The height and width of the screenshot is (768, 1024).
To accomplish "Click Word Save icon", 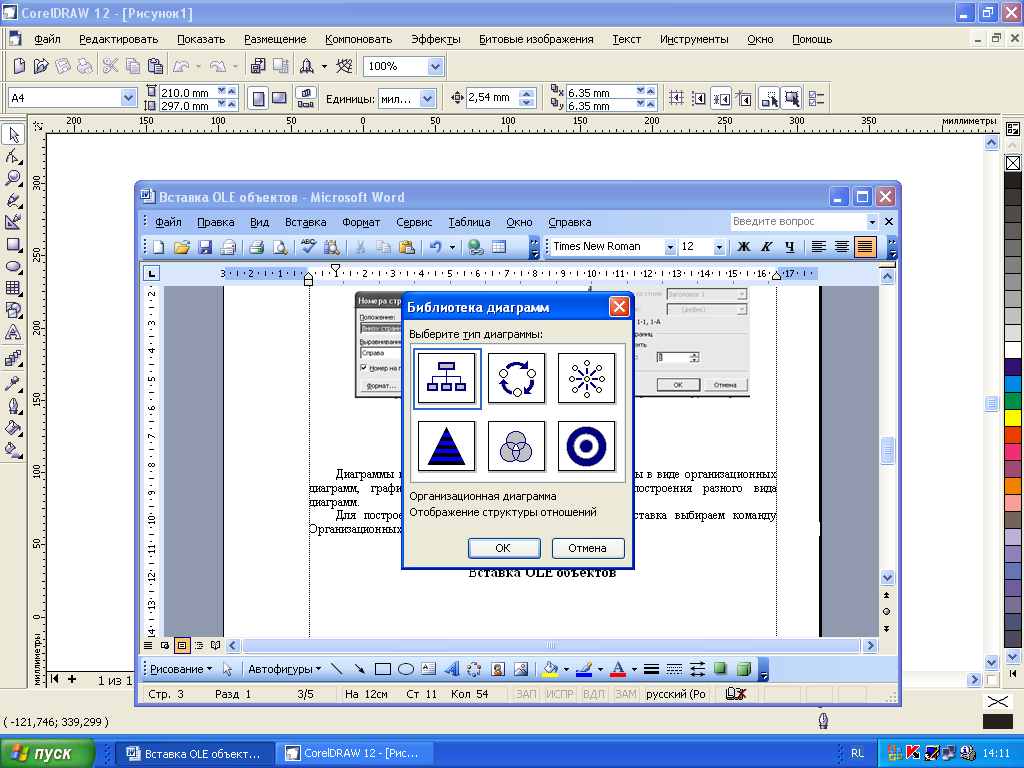I will click(x=205, y=247).
